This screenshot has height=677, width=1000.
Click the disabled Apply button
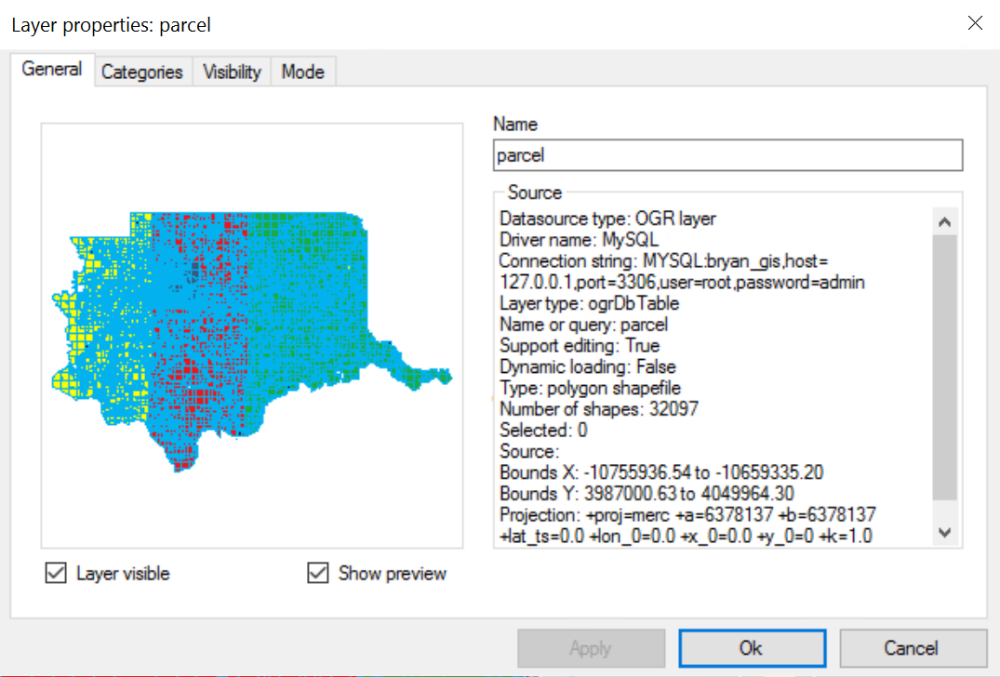click(590, 648)
